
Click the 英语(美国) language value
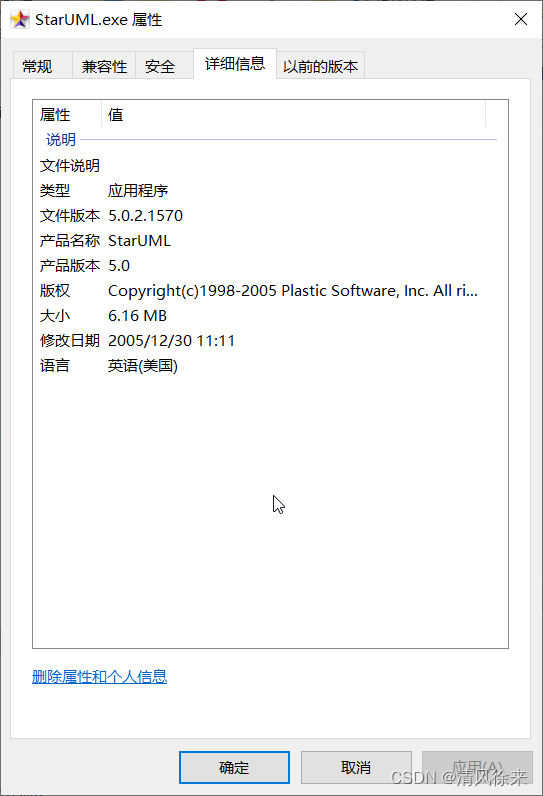pyautogui.click(x=143, y=366)
